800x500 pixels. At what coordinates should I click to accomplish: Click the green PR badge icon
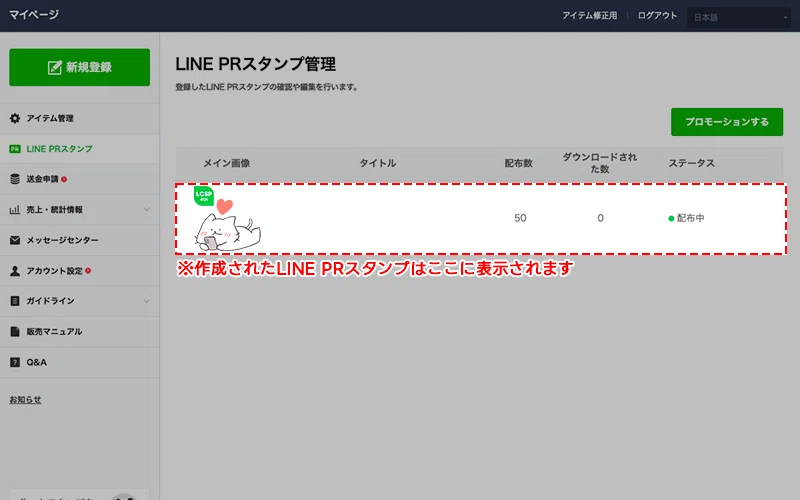[x=15, y=149]
